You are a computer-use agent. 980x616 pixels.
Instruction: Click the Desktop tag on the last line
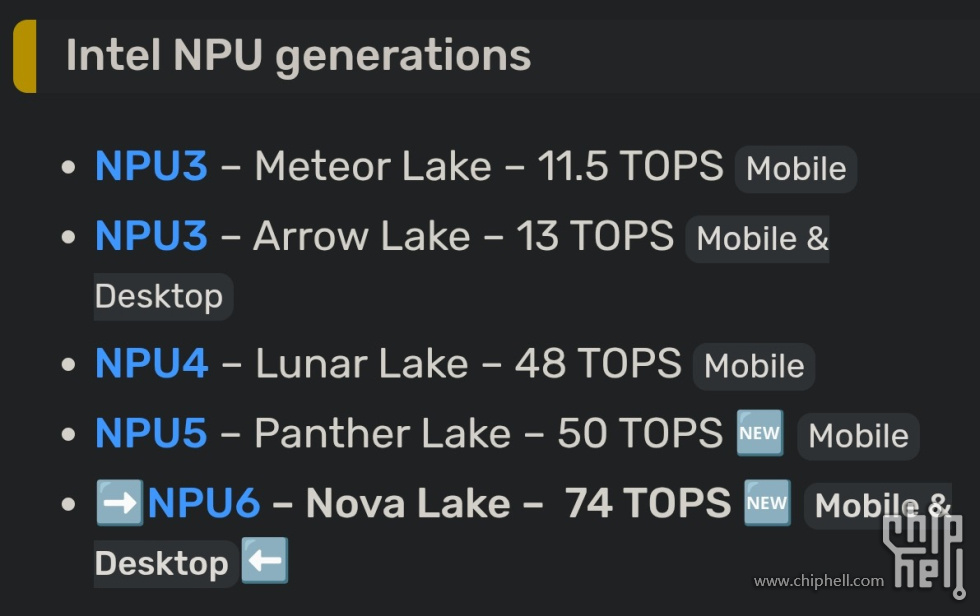162,564
